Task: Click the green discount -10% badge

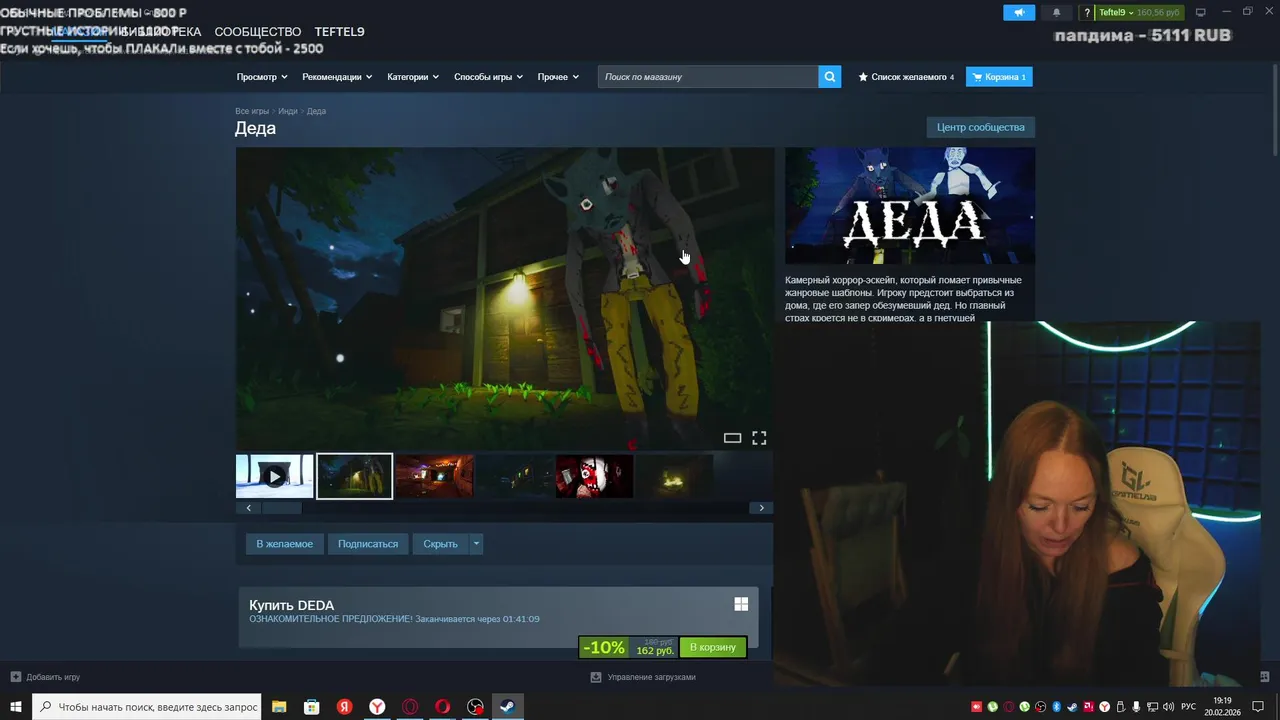Action: coord(604,647)
